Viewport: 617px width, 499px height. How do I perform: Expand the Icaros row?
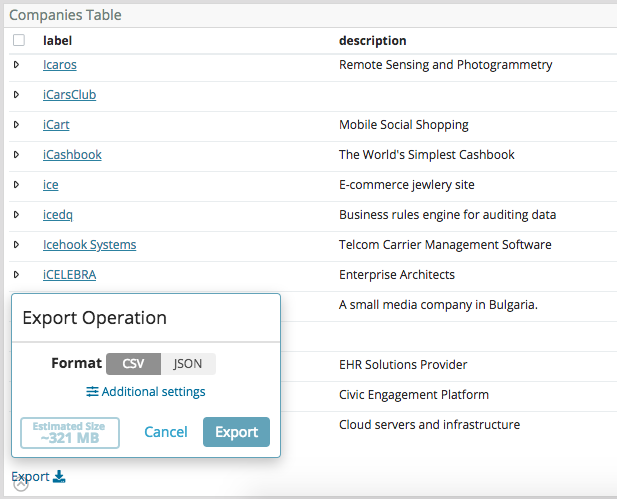[x=17, y=65]
